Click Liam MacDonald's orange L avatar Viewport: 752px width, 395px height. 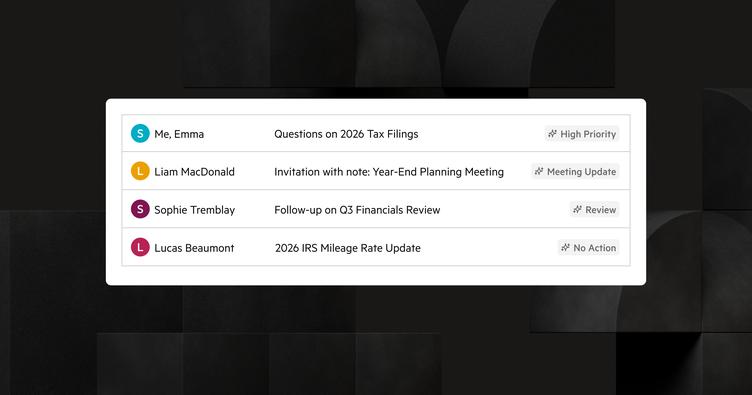click(x=140, y=171)
